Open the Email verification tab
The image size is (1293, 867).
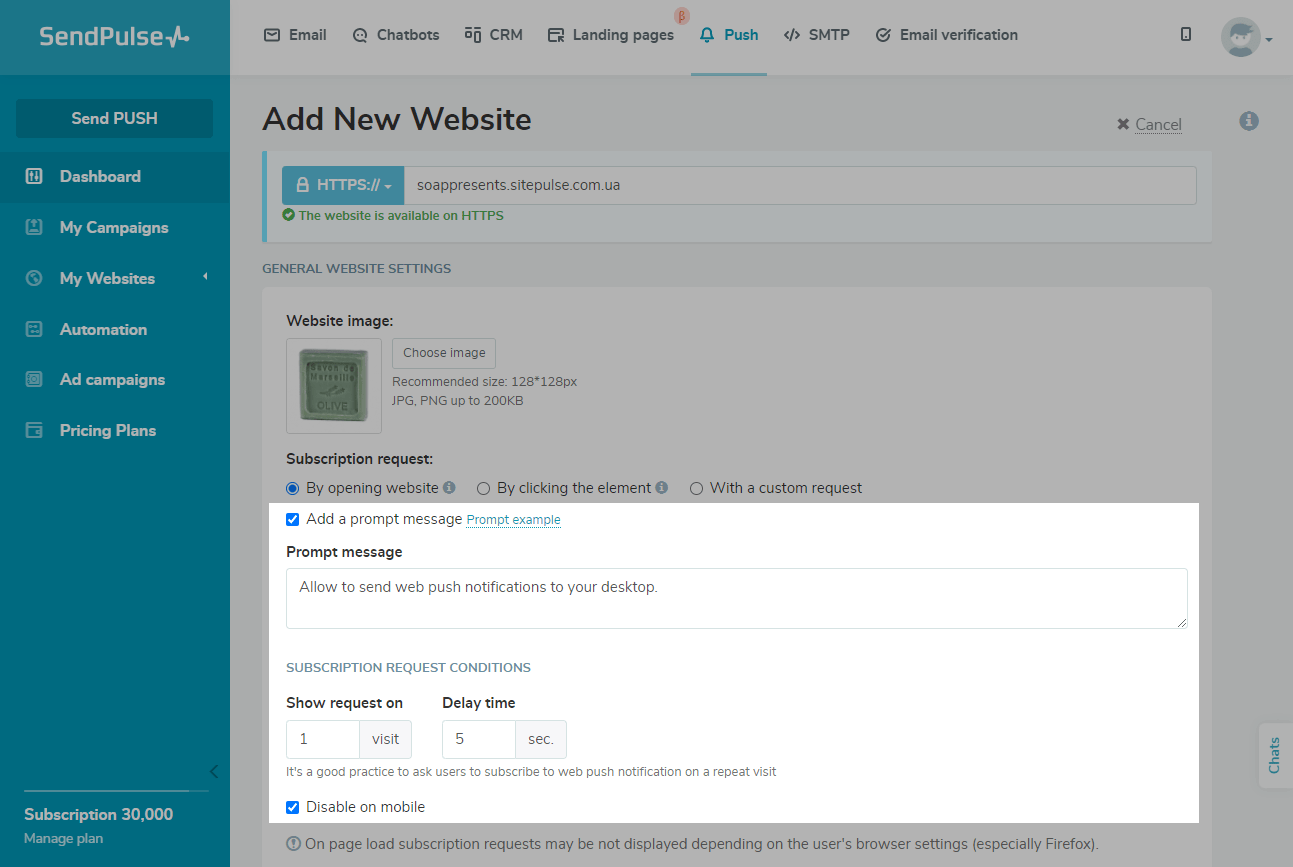click(946, 35)
